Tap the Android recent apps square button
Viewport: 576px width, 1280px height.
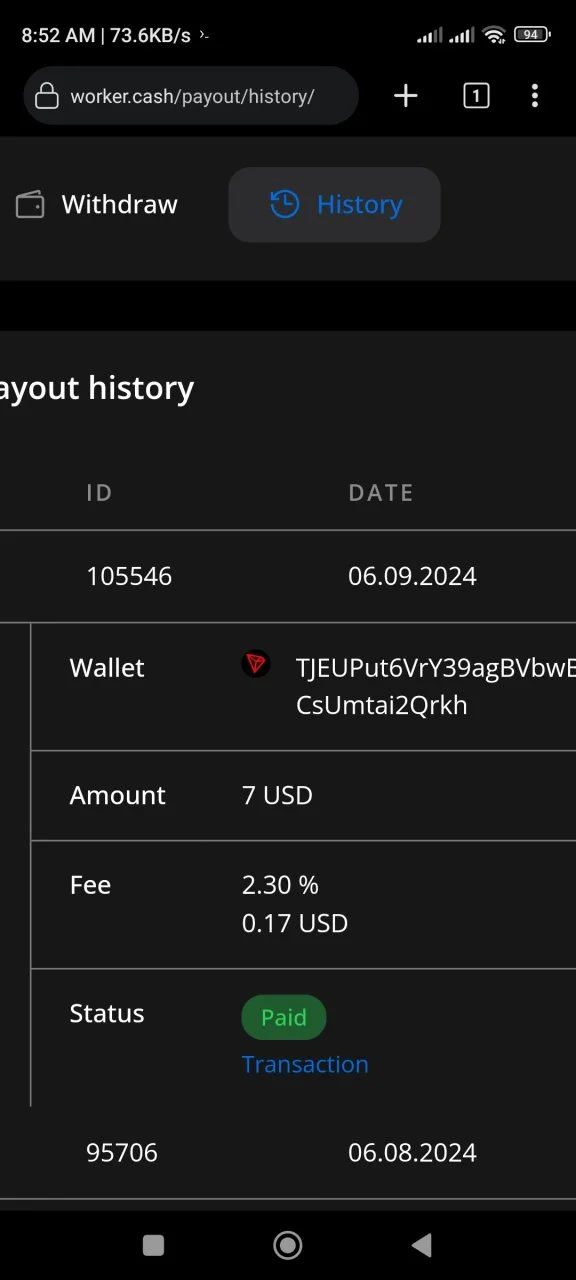point(153,1245)
